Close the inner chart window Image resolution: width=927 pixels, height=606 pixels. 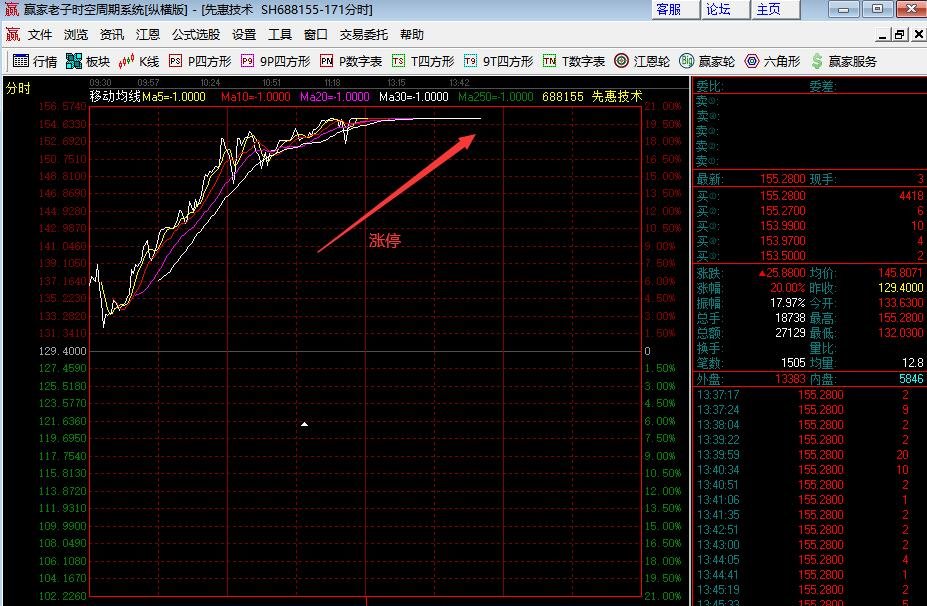pos(918,34)
